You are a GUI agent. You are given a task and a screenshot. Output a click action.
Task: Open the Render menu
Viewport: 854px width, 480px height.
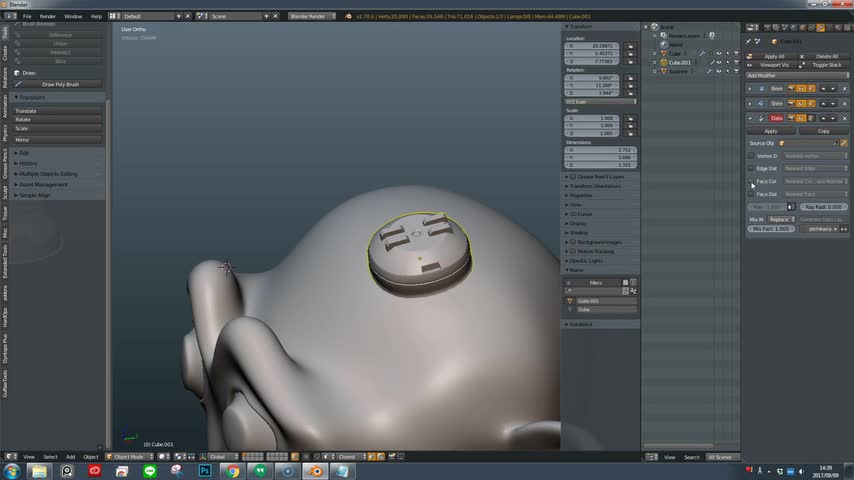47,16
